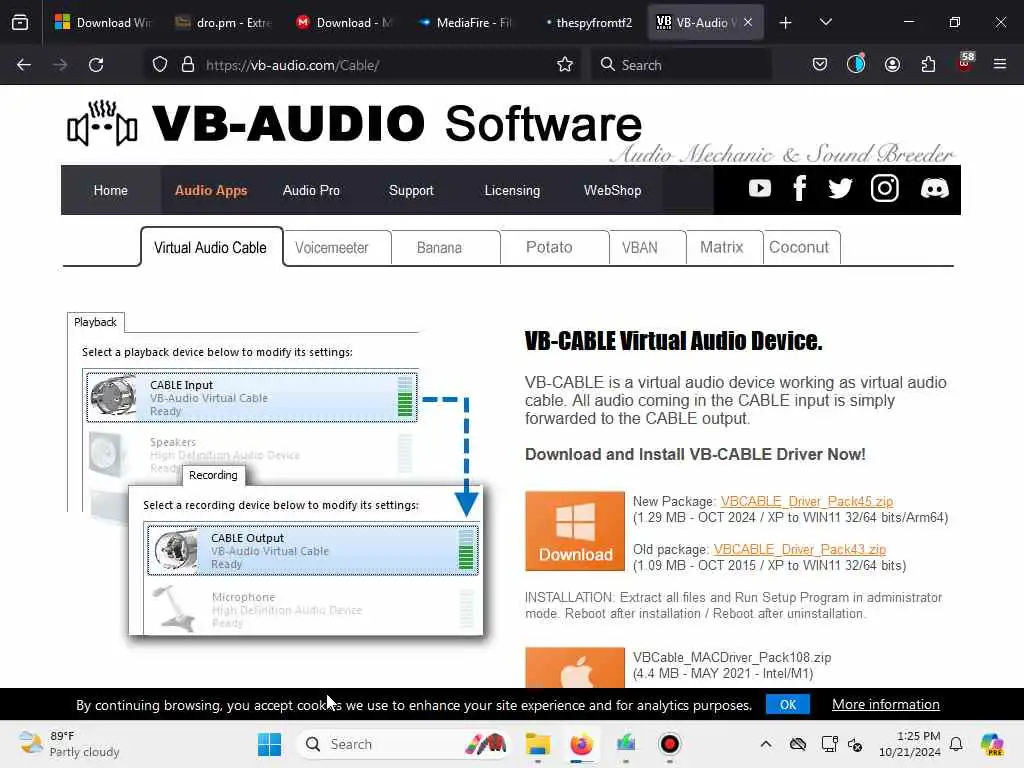
Task: Click the red recorder taskbar icon
Action: [x=669, y=744]
